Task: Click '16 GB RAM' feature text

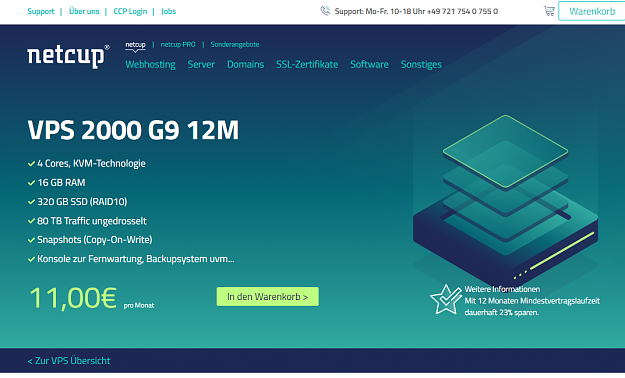Action: tap(61, 183)
